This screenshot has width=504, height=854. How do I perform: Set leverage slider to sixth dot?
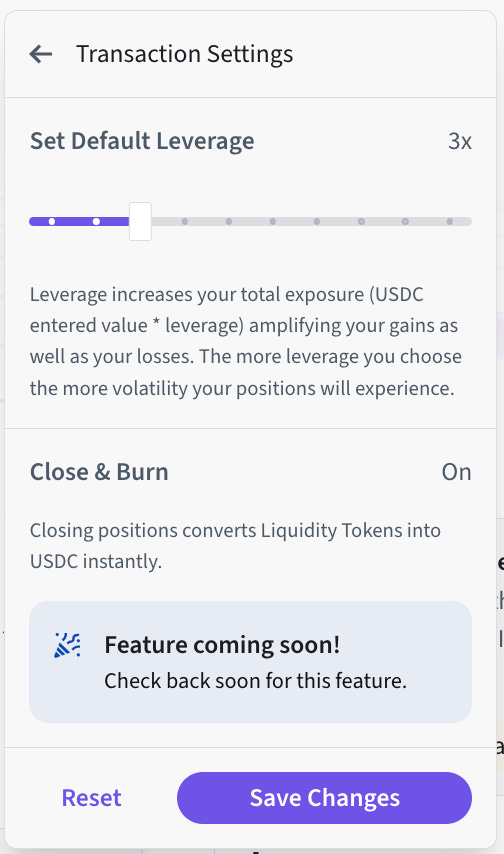[x=272, y=222]
